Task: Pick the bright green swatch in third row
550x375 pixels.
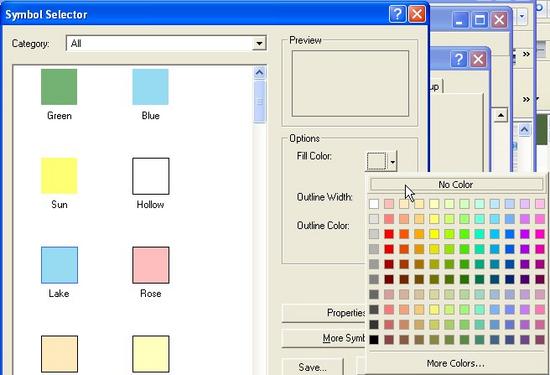Action: click(464, 234)
